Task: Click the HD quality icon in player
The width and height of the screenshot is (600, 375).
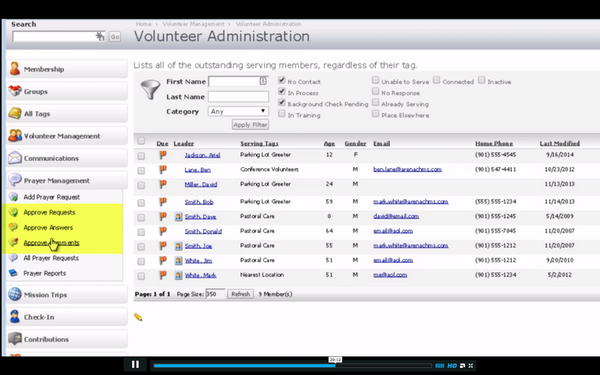Action: (452, 366)
